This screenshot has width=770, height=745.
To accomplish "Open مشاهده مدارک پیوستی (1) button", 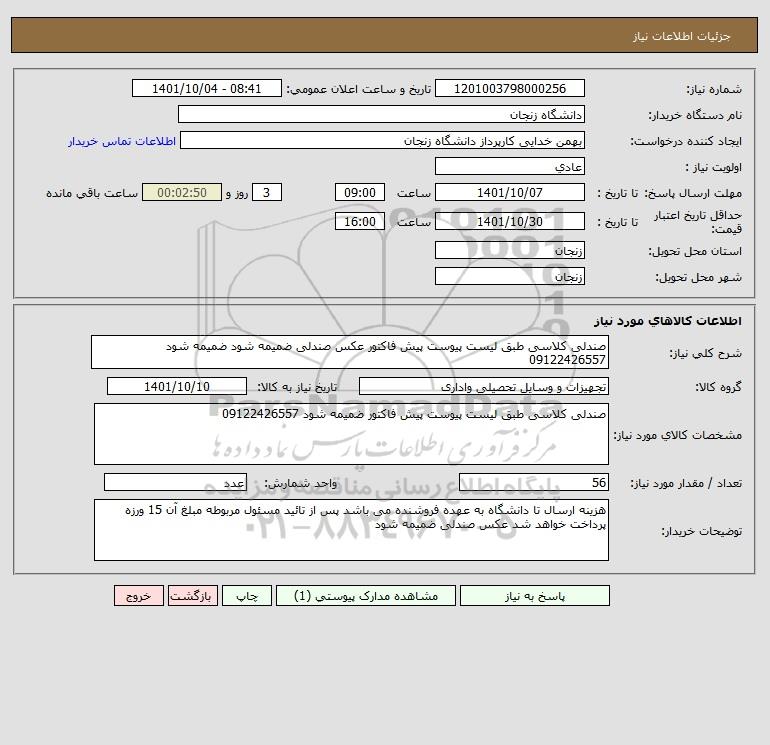I will (365, 596).
